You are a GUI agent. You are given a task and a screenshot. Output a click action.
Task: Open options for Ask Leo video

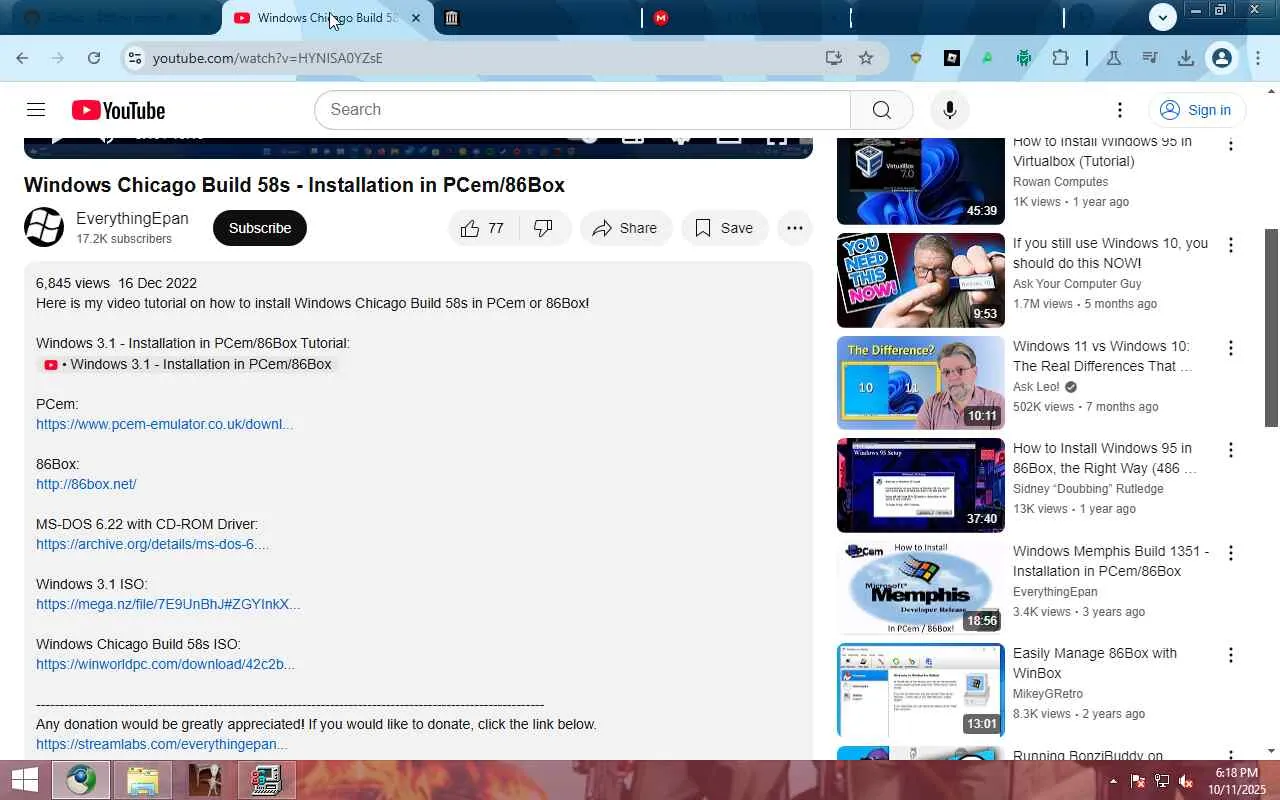click(x=1231, y=348)
